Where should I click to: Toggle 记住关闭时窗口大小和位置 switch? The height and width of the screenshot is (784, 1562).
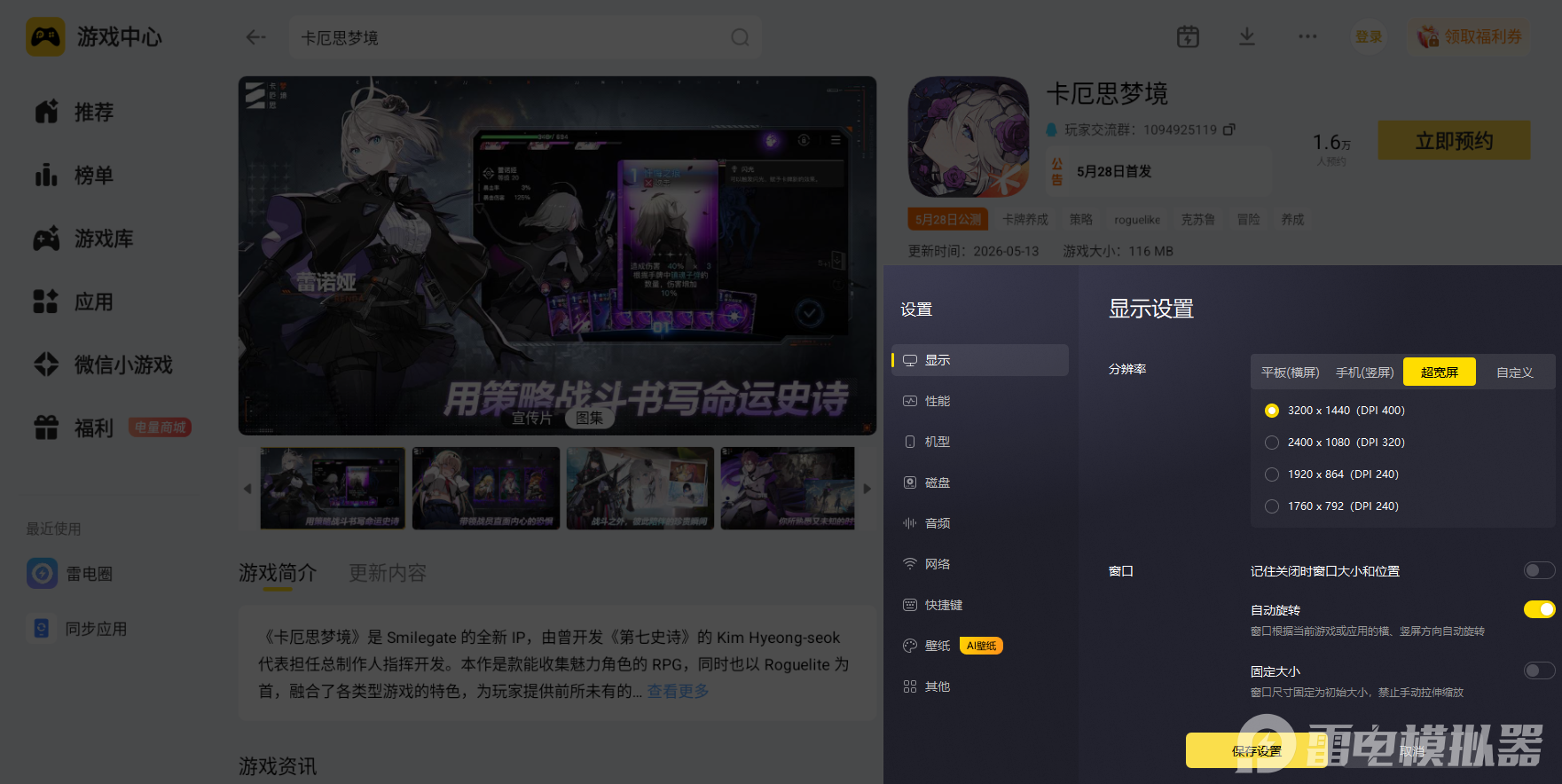1539,570
